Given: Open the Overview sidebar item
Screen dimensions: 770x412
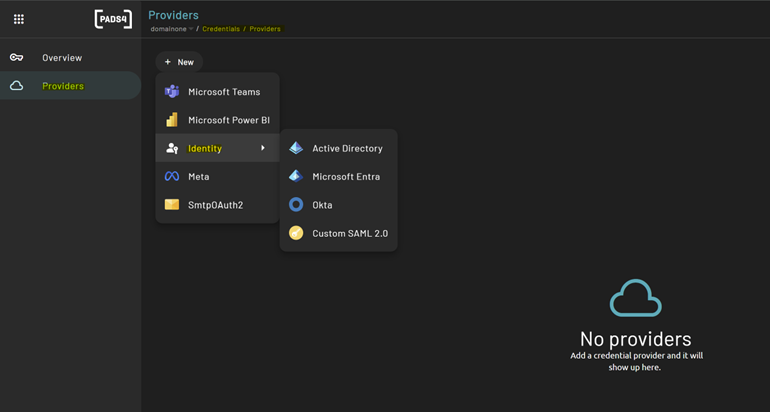Looking at the screenshot, I should 71,57.
